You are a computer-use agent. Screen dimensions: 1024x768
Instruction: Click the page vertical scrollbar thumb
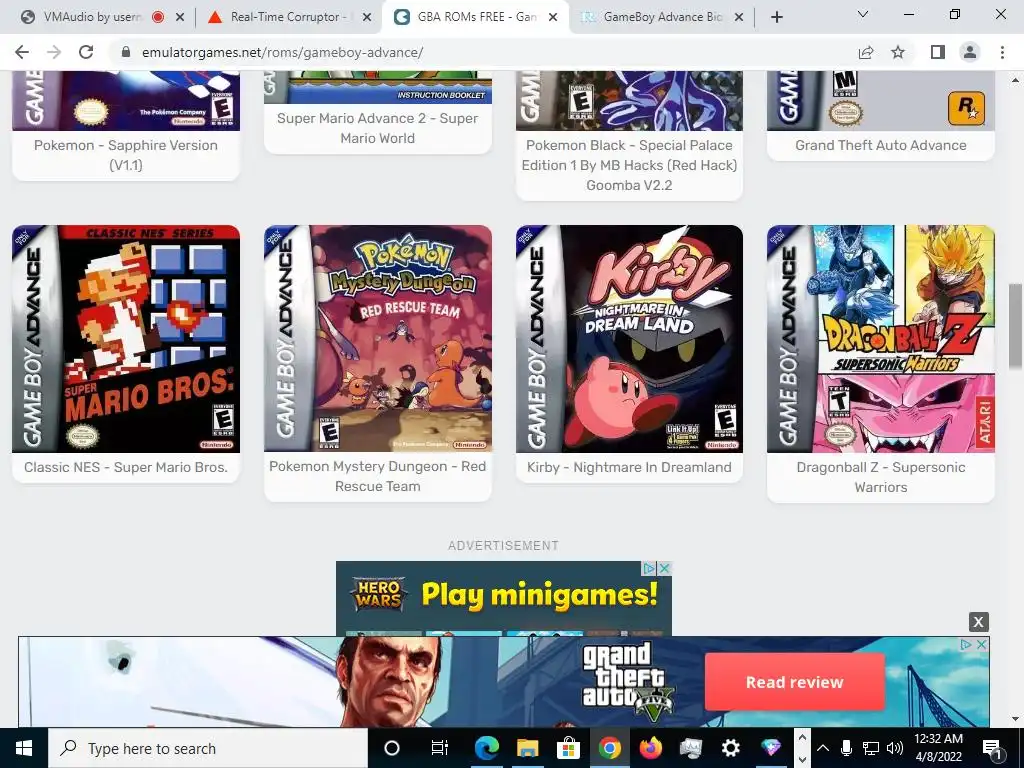[x=1016, y=326]
